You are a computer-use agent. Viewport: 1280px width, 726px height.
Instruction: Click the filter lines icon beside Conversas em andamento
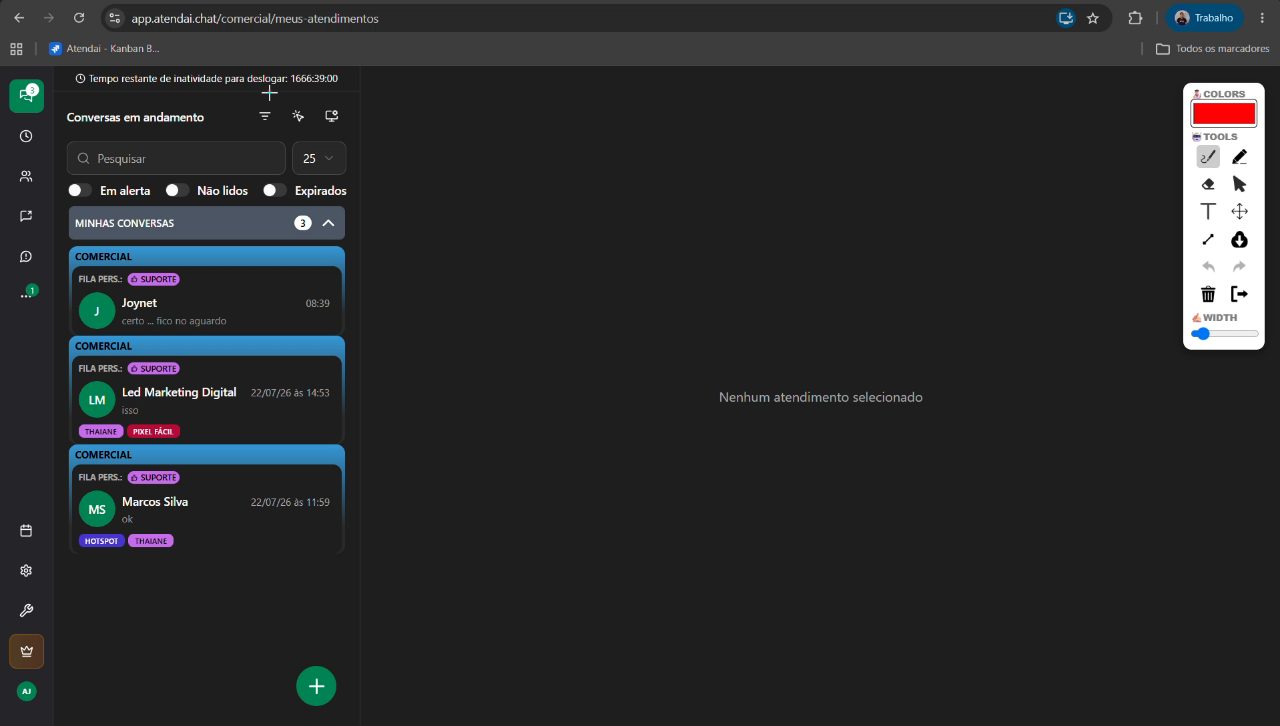tap(265, 116)
